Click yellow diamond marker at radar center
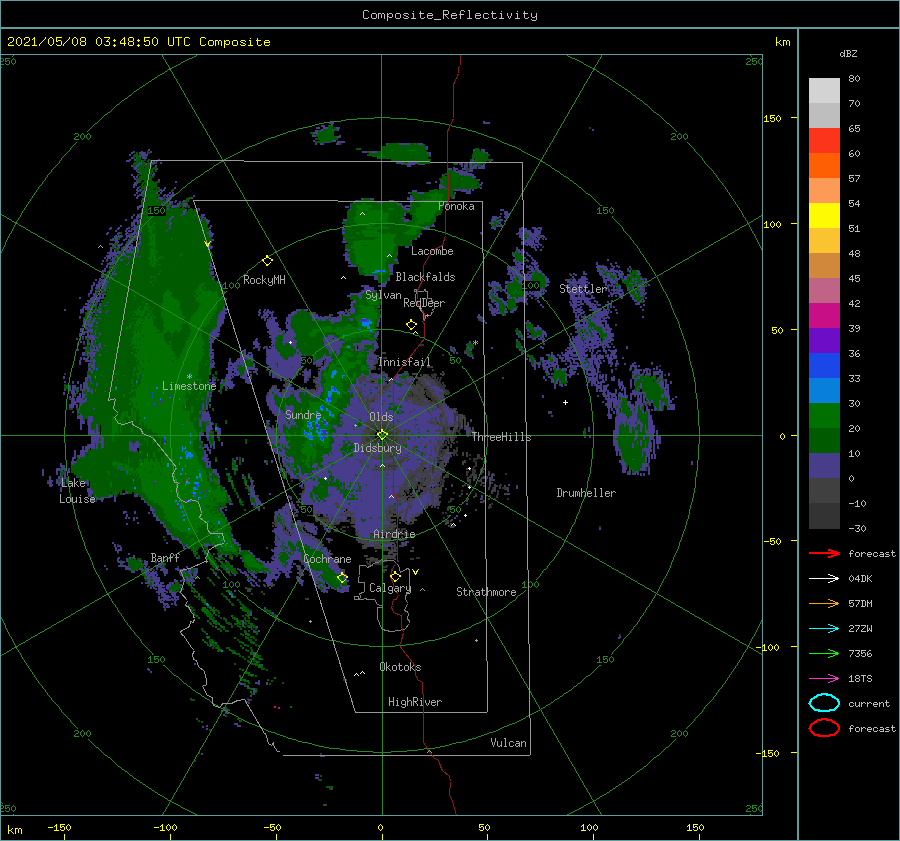This screenshot has width=900, height=841. (x=382, y=435)
